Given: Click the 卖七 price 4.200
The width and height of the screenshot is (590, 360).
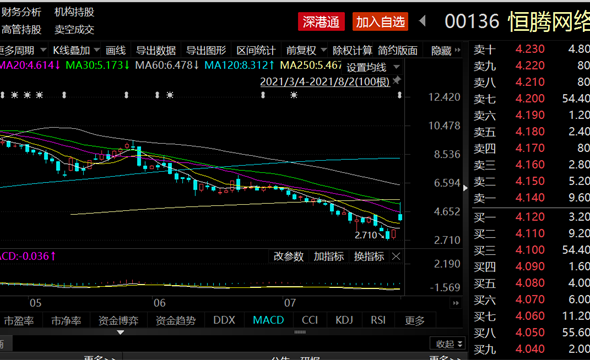Looking at the screenshot, I should [x=530, y=99].
